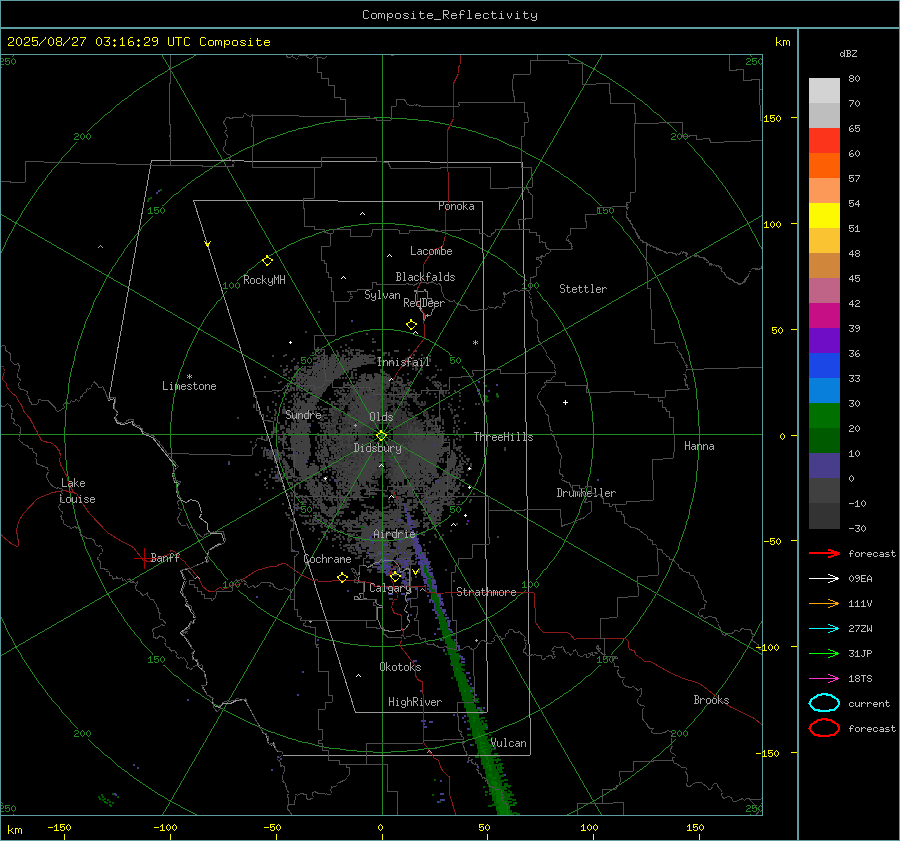Screen dimensions: 900x841
Task: Click the white plus marker west of Hanna
Action: [565, 402]
